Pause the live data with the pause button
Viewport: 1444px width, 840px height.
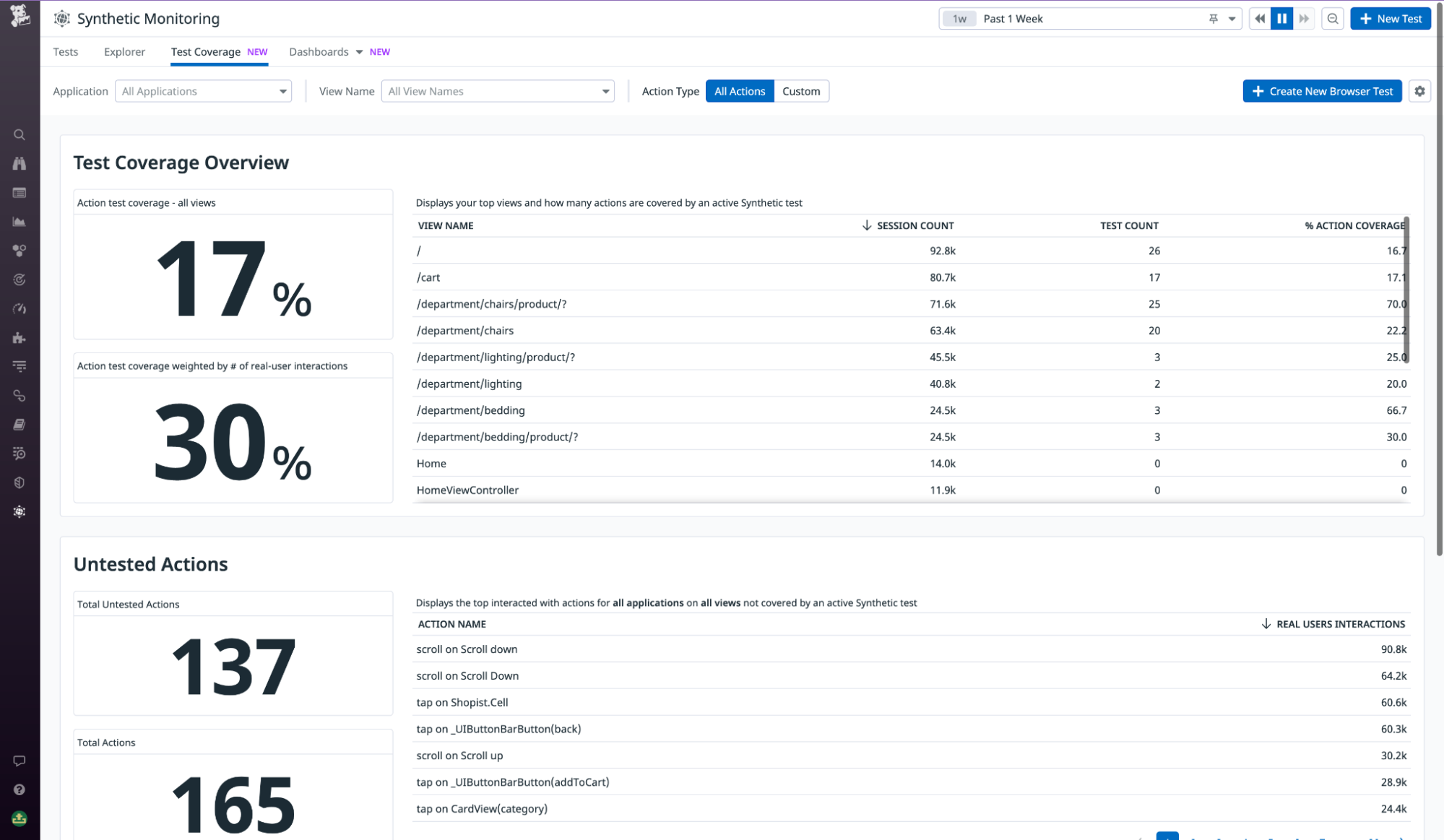[1281, 18]
